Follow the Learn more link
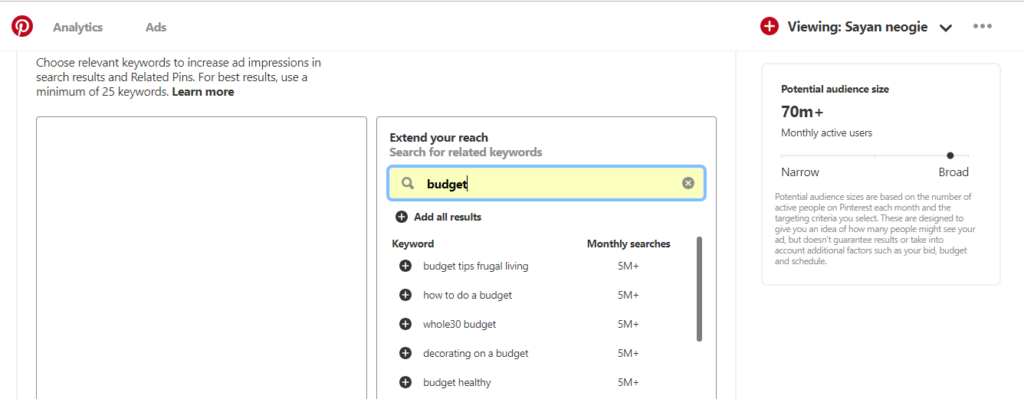Image resolution: width=1024 pixels, height=399 pixels. pyautogui.click(x=203, y=92)
